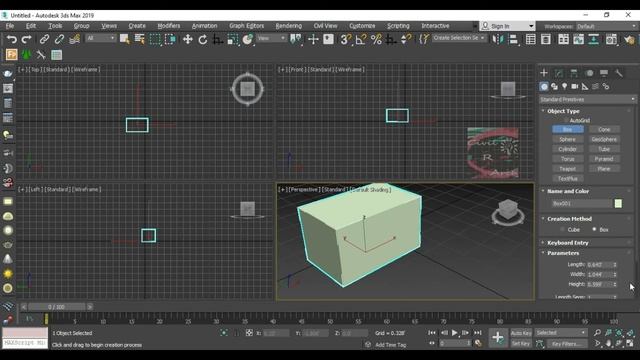Select the Box creation method radio
Screen dimensions: 640x360
pos(594,229)
